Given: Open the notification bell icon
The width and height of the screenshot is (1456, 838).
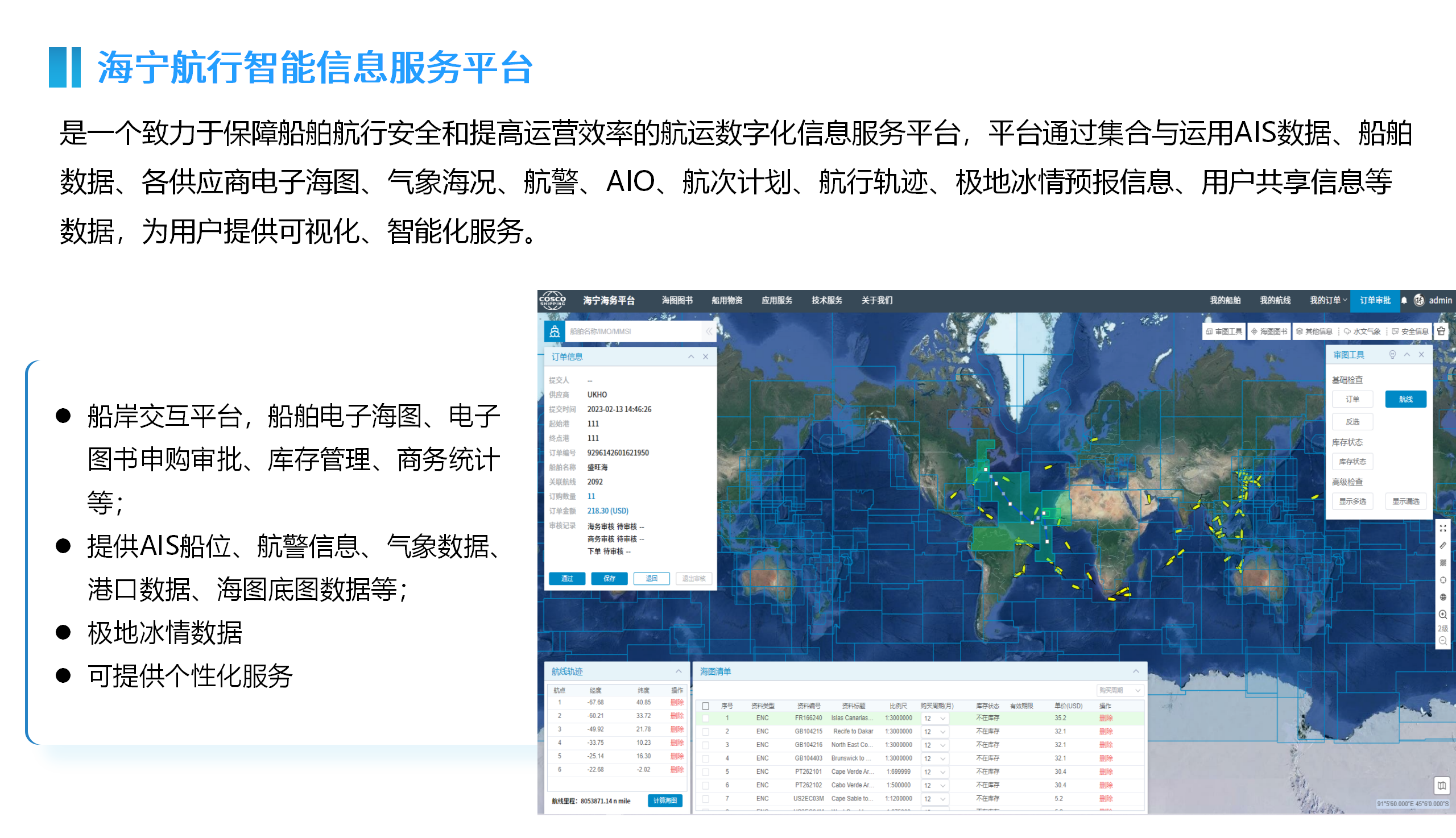Looking at the screenshot, I should [1404, 300].
